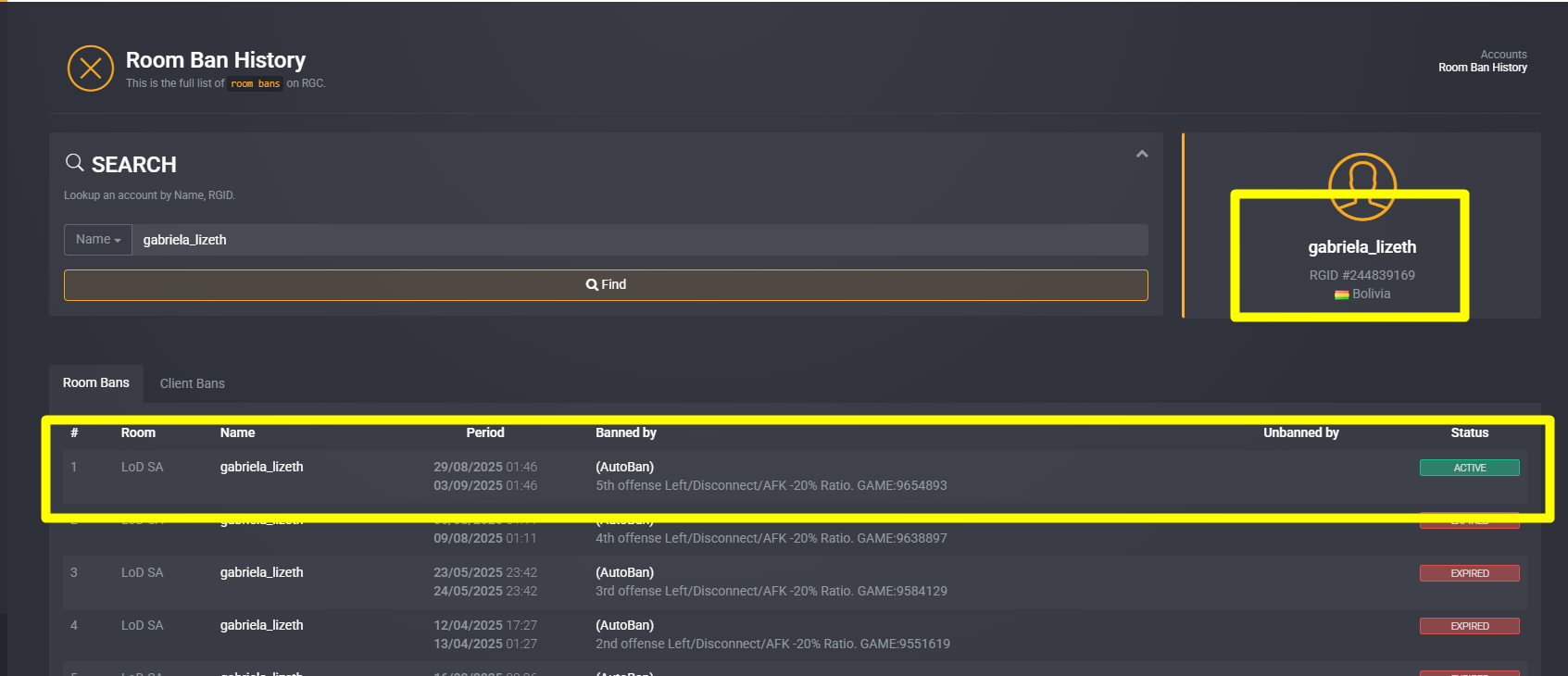Image resolution: width=1568 pixels, height=676 pixels.
Task: Click LoD SA room in row 1
Action: (142, 467)
